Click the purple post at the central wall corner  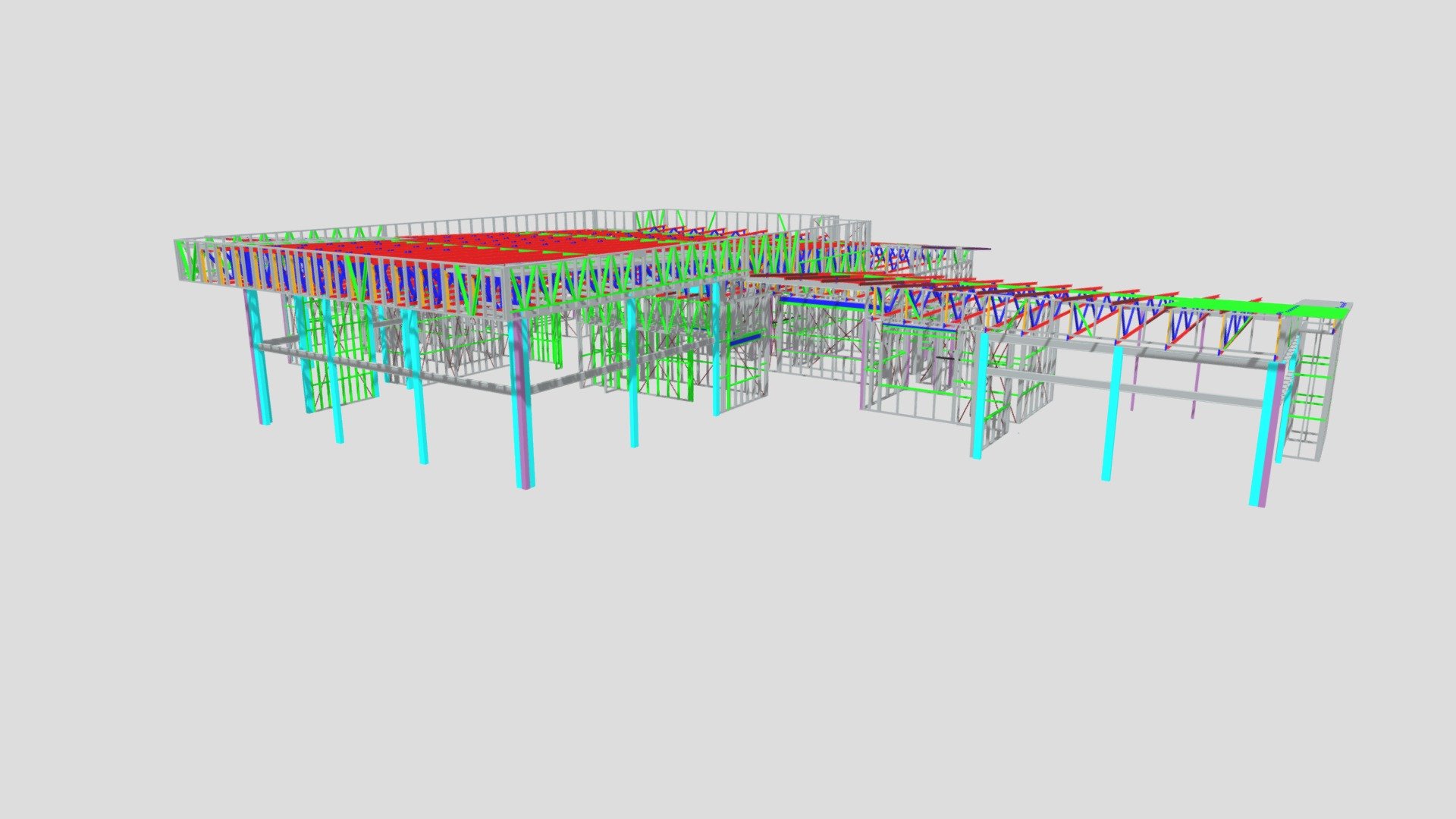(x=864, y=362)
